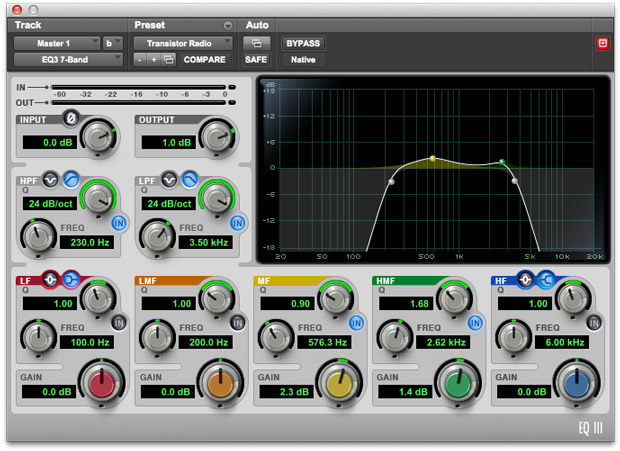Click the HMF 2.62 kHz frequency field
This screenshot has height=451, width=620.
(x=443, y=342)
